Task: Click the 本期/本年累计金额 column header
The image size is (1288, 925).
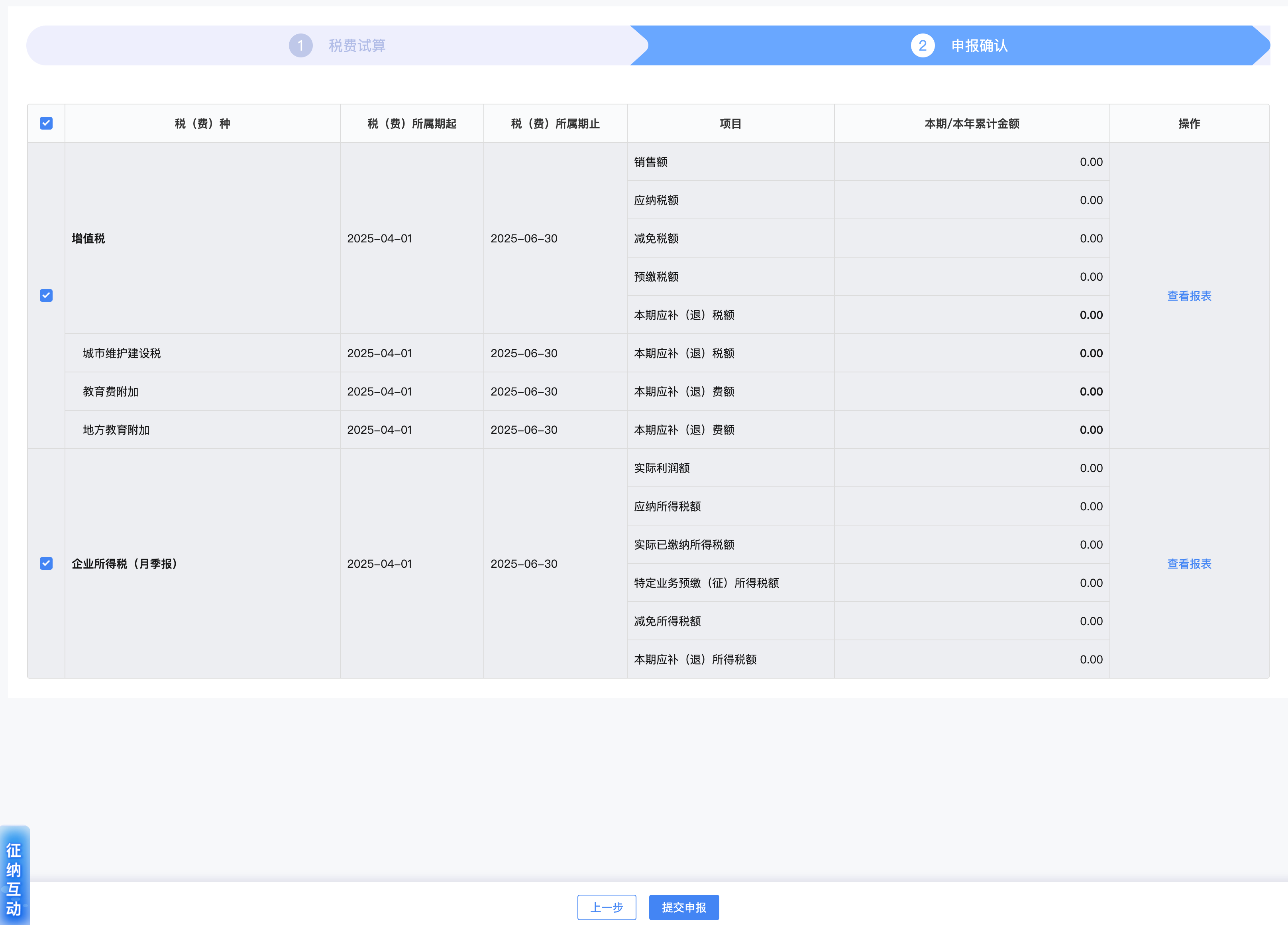Action: pos(972,123)
